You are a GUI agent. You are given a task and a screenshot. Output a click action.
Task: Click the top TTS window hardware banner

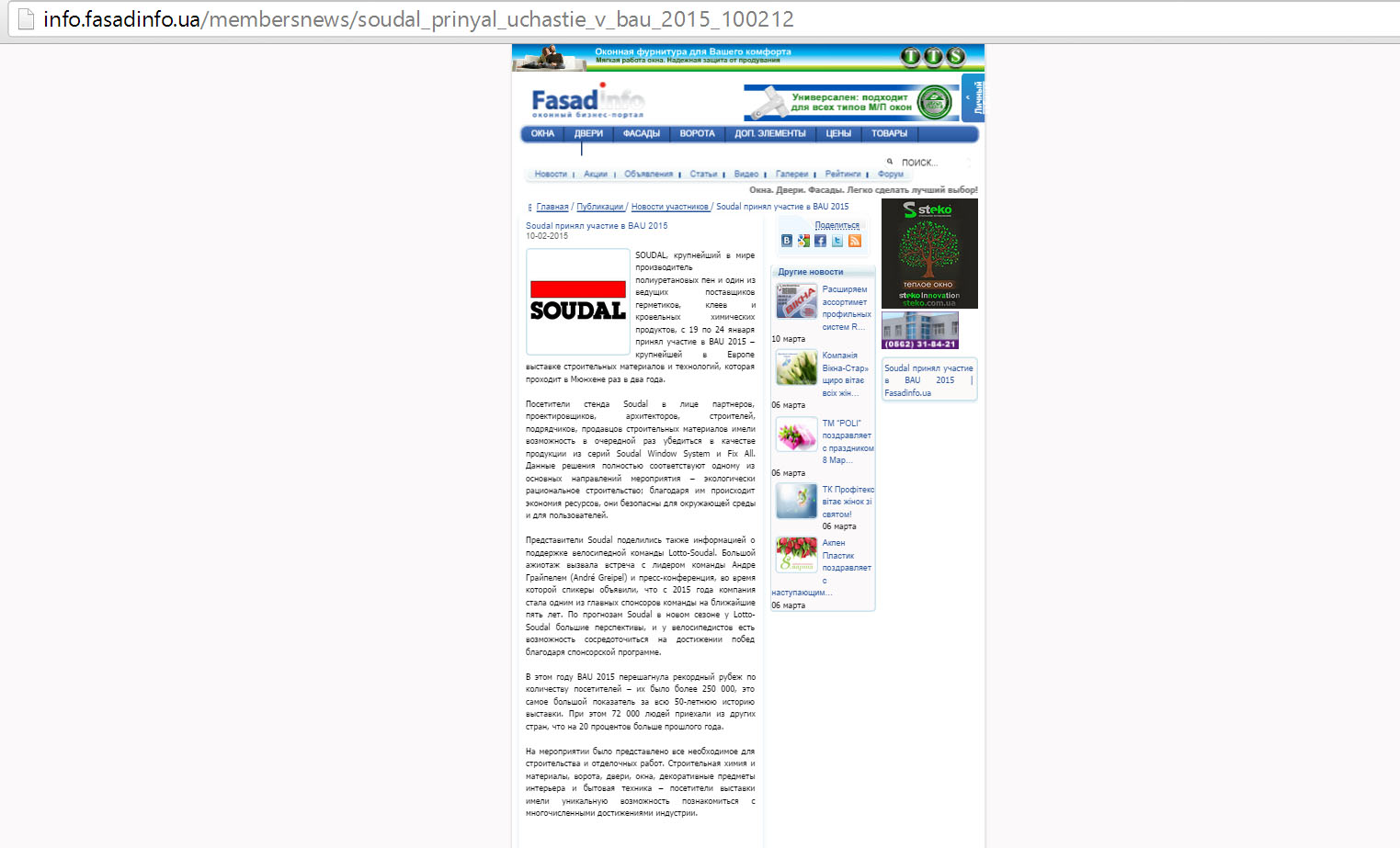748,58
